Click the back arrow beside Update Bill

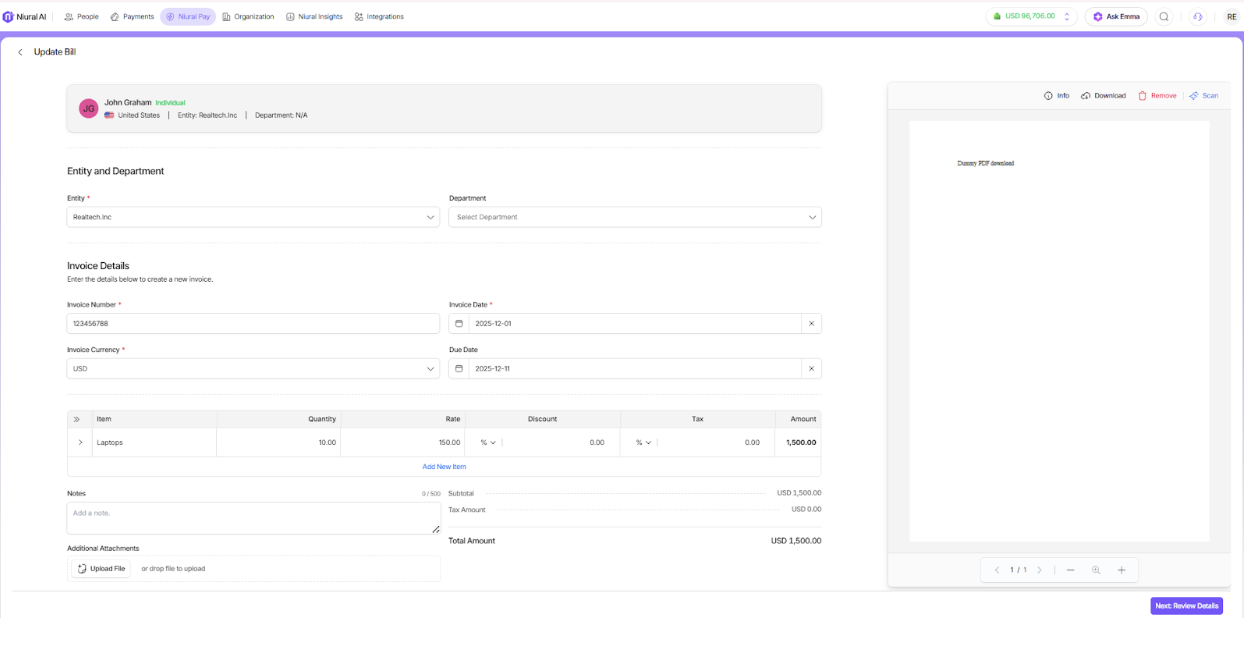20,52
